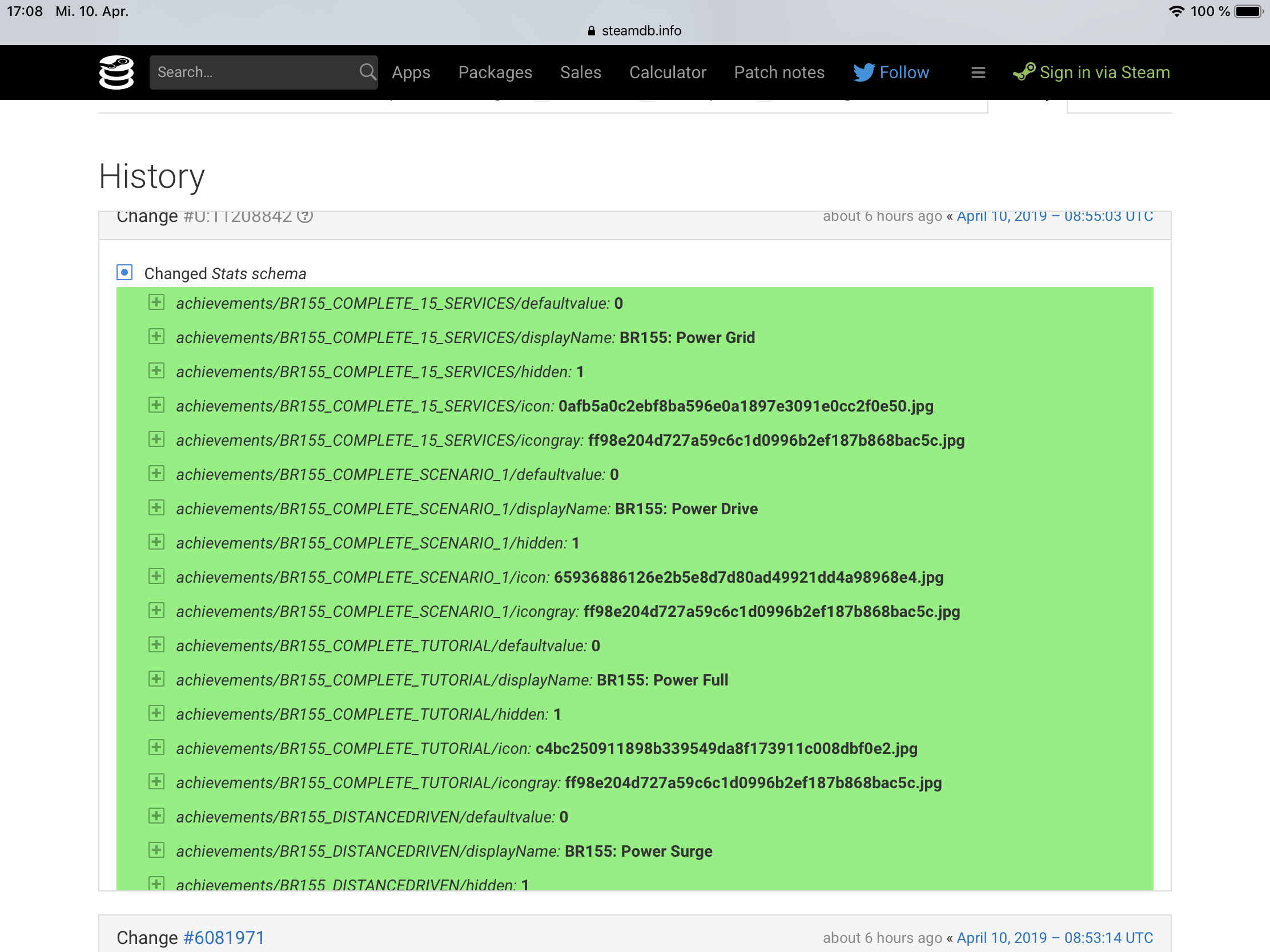Viewport: 1270px width, 952px height.
Task: Click the lock icon beside steamdb.info
Action: (x=592, y=31)
